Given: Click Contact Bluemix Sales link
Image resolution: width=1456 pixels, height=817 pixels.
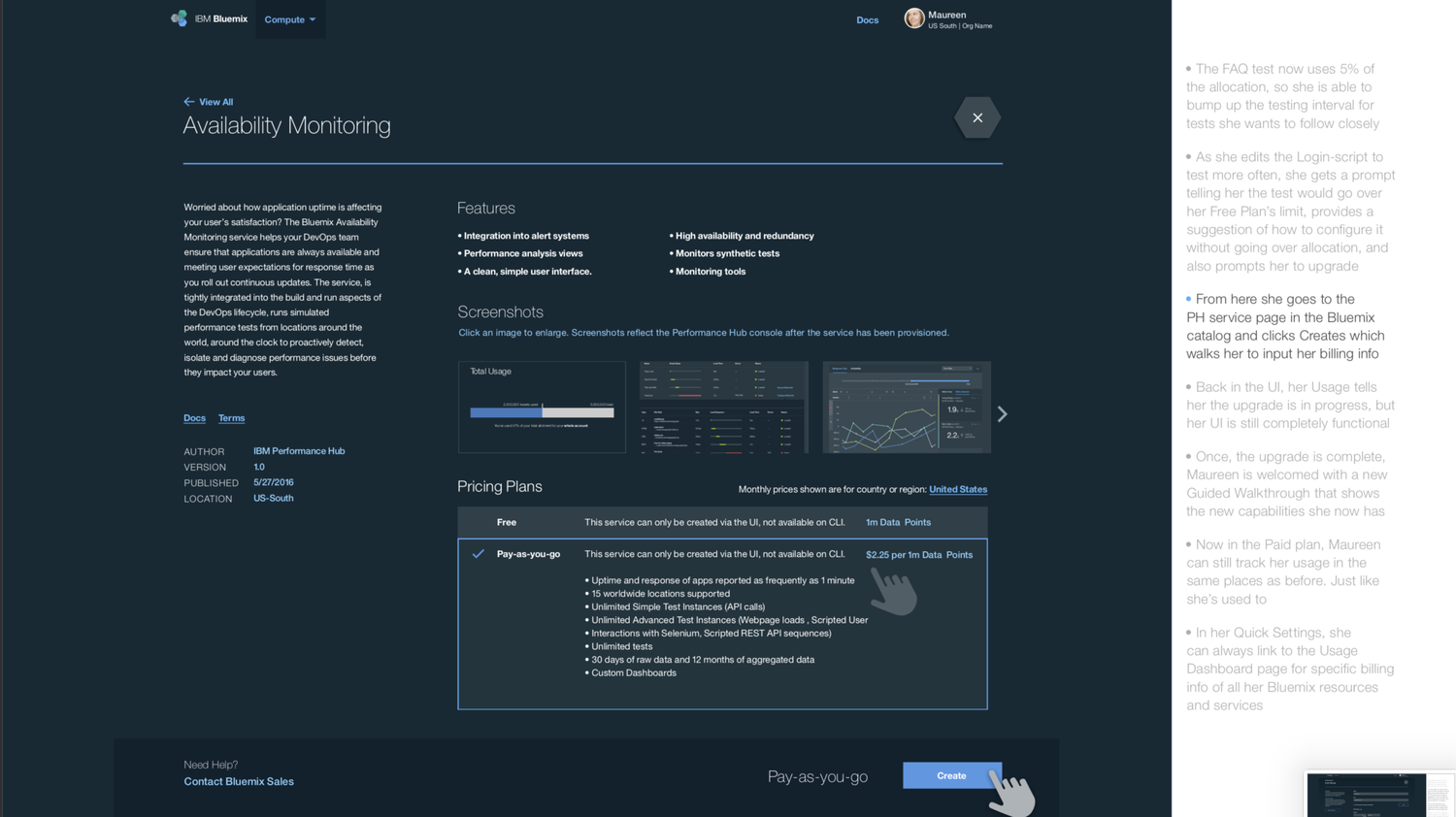Looking at the screenshot, I should 239,781.
